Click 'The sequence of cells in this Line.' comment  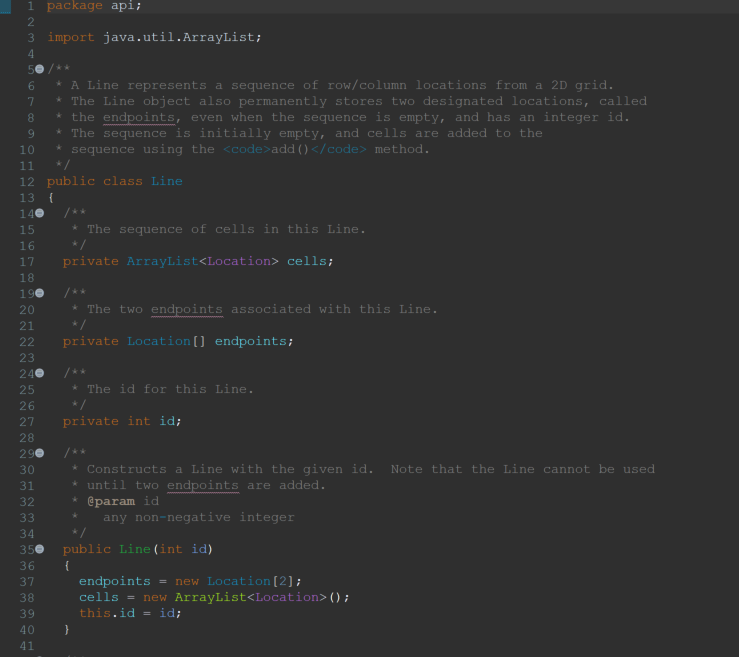(x=226, y=230)
